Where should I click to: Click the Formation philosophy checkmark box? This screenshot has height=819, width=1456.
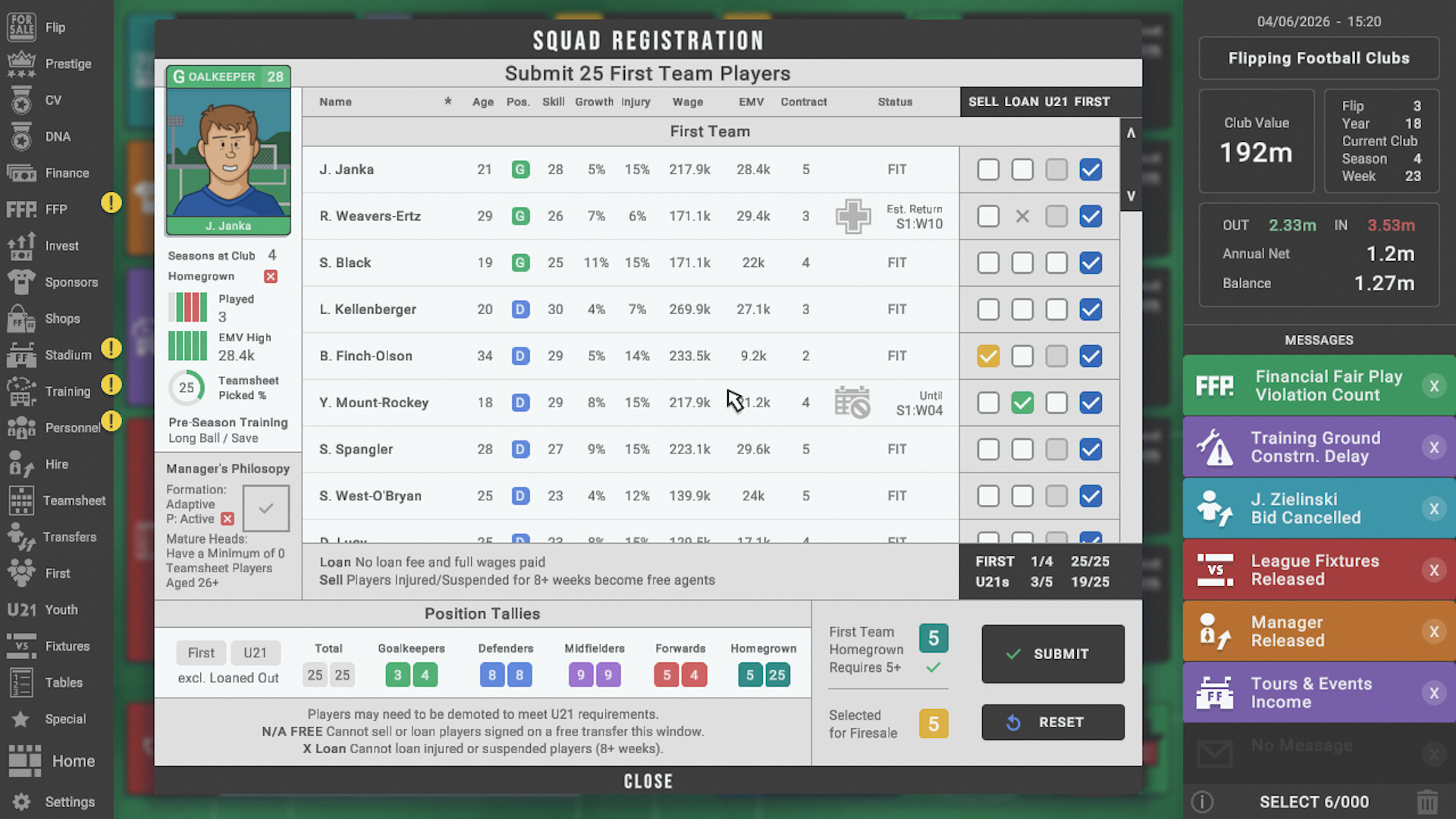click(265, 508)
